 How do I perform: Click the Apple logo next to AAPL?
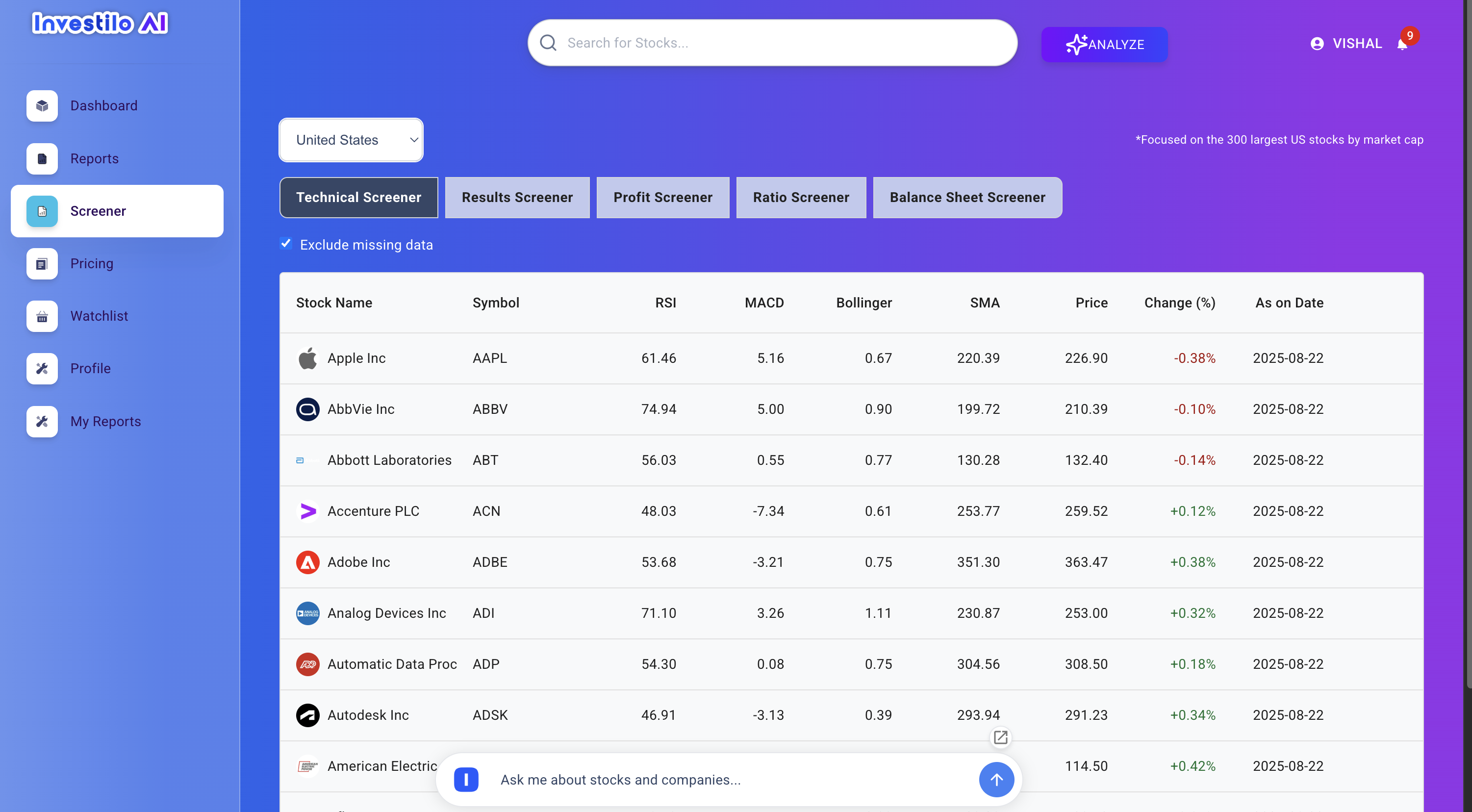coord(307,358)
